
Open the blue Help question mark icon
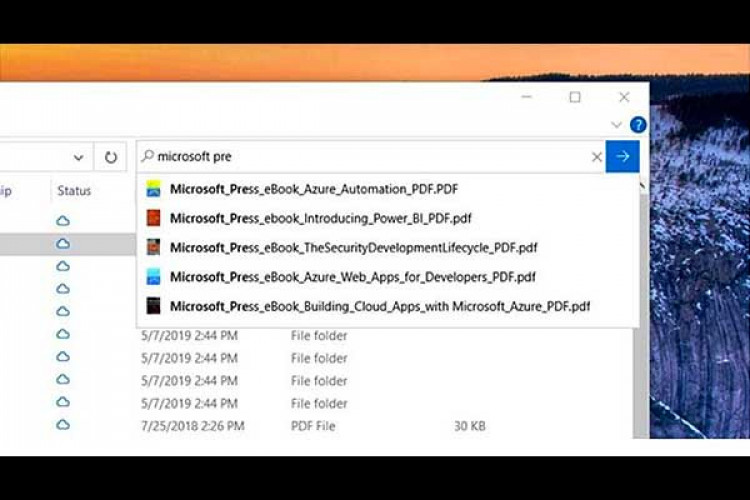pyautogui.click(x=637, y=125)
